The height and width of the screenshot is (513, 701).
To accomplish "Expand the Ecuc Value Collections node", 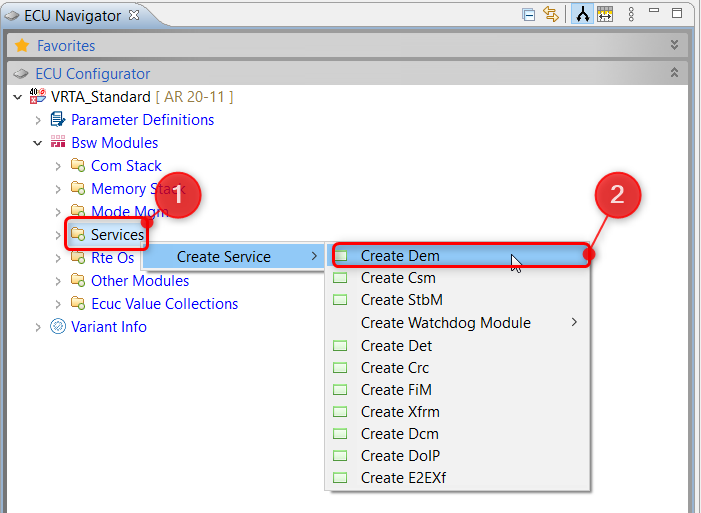I will [x=58, y=305].
